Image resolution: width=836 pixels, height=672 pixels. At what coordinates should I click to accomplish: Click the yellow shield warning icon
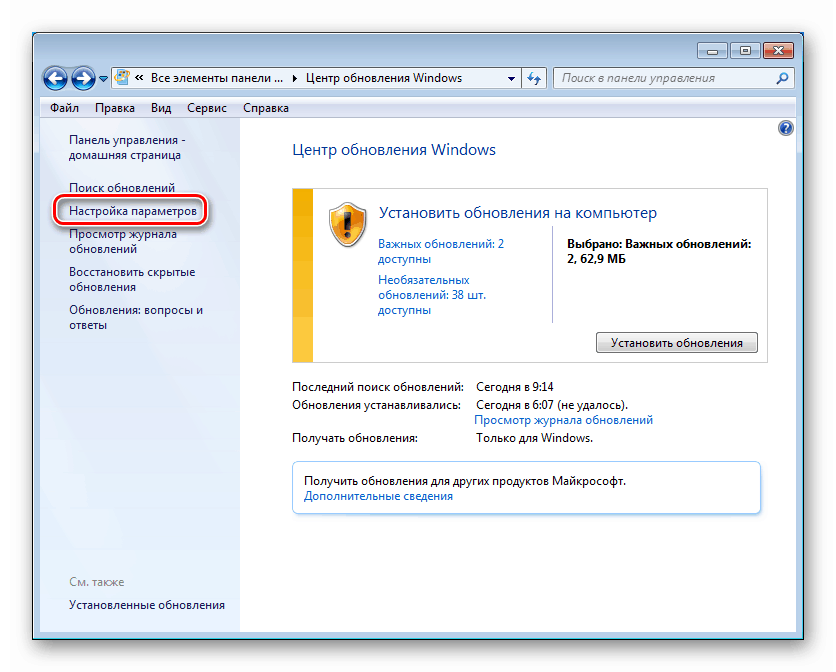point(346,224)
